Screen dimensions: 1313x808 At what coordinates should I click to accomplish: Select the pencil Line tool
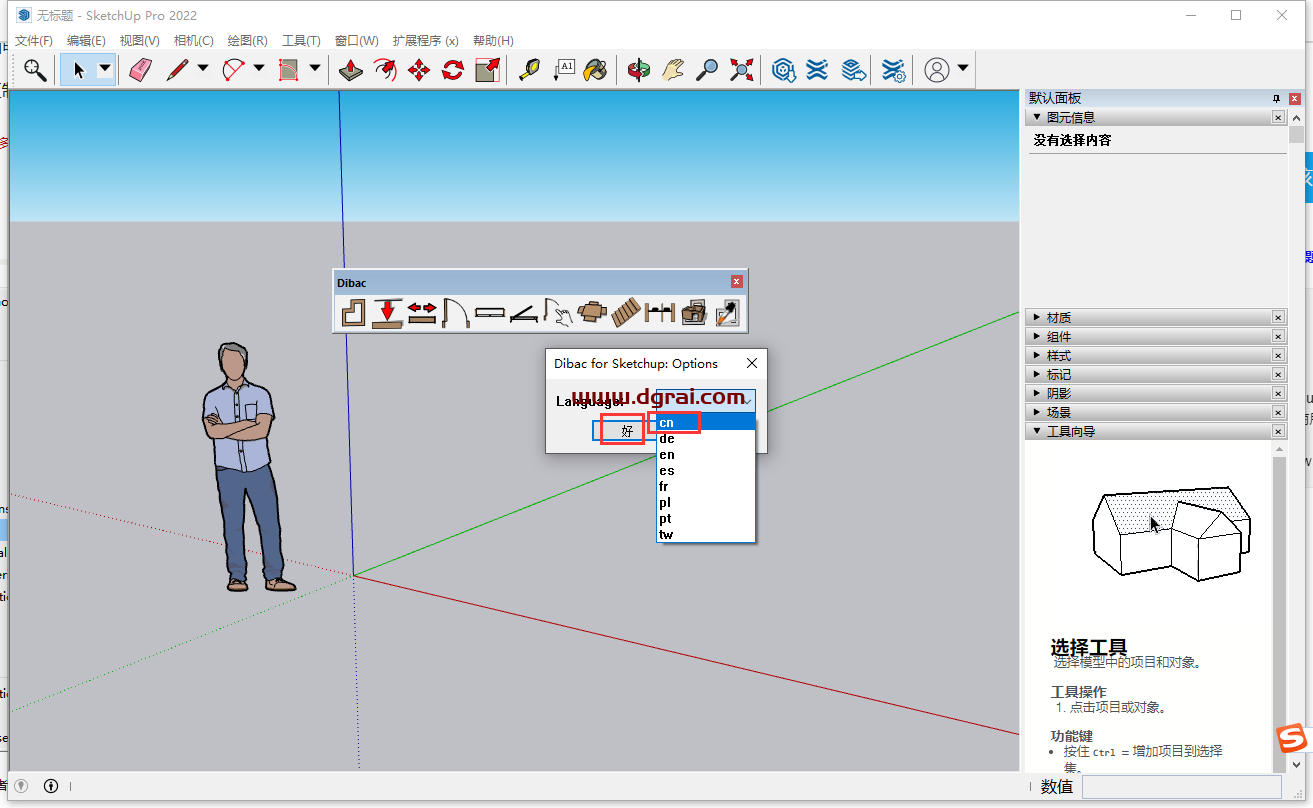[x=178, y=70]
